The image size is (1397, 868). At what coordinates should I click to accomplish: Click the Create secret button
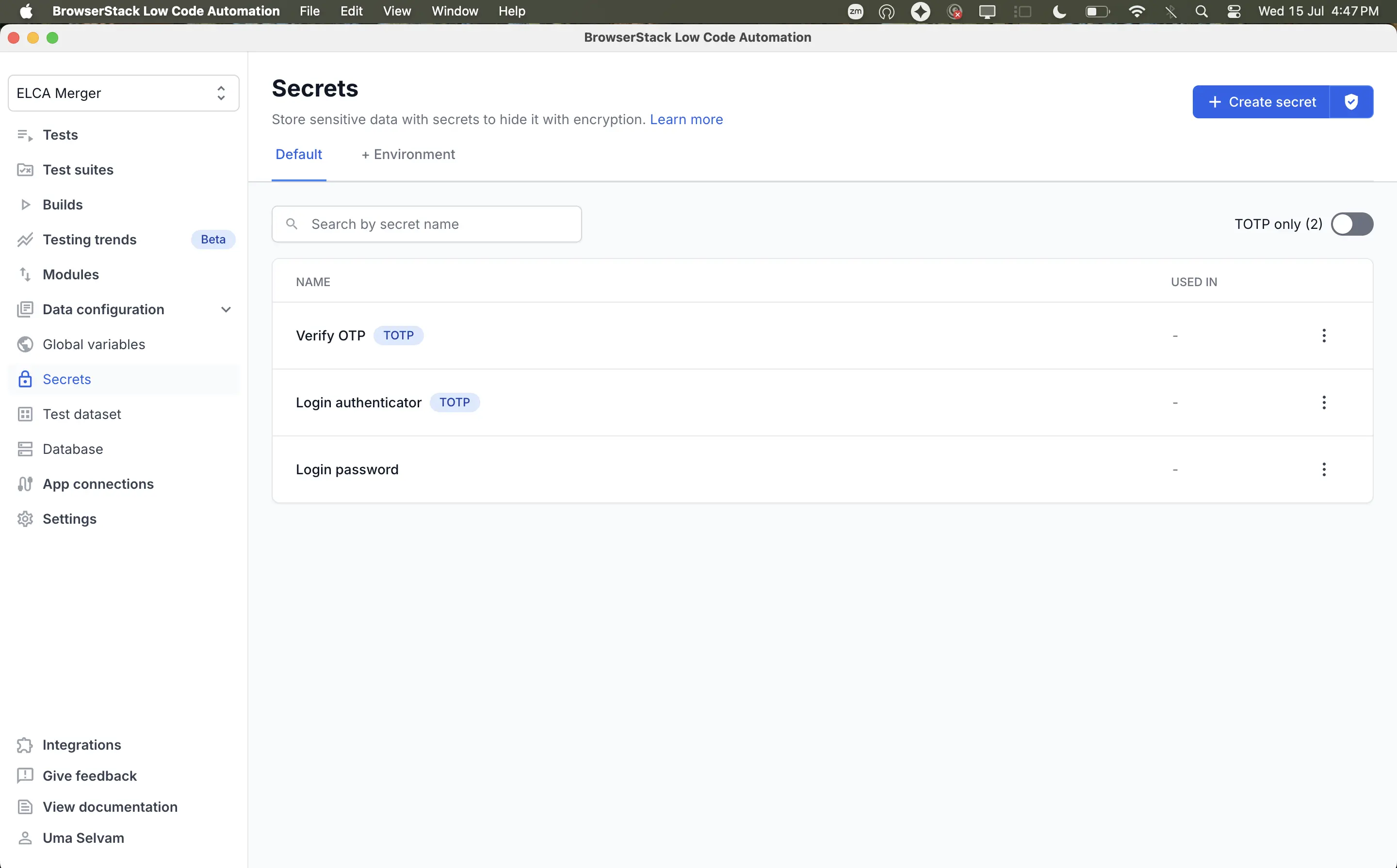pyautogui.click(x=1261, y=102)
